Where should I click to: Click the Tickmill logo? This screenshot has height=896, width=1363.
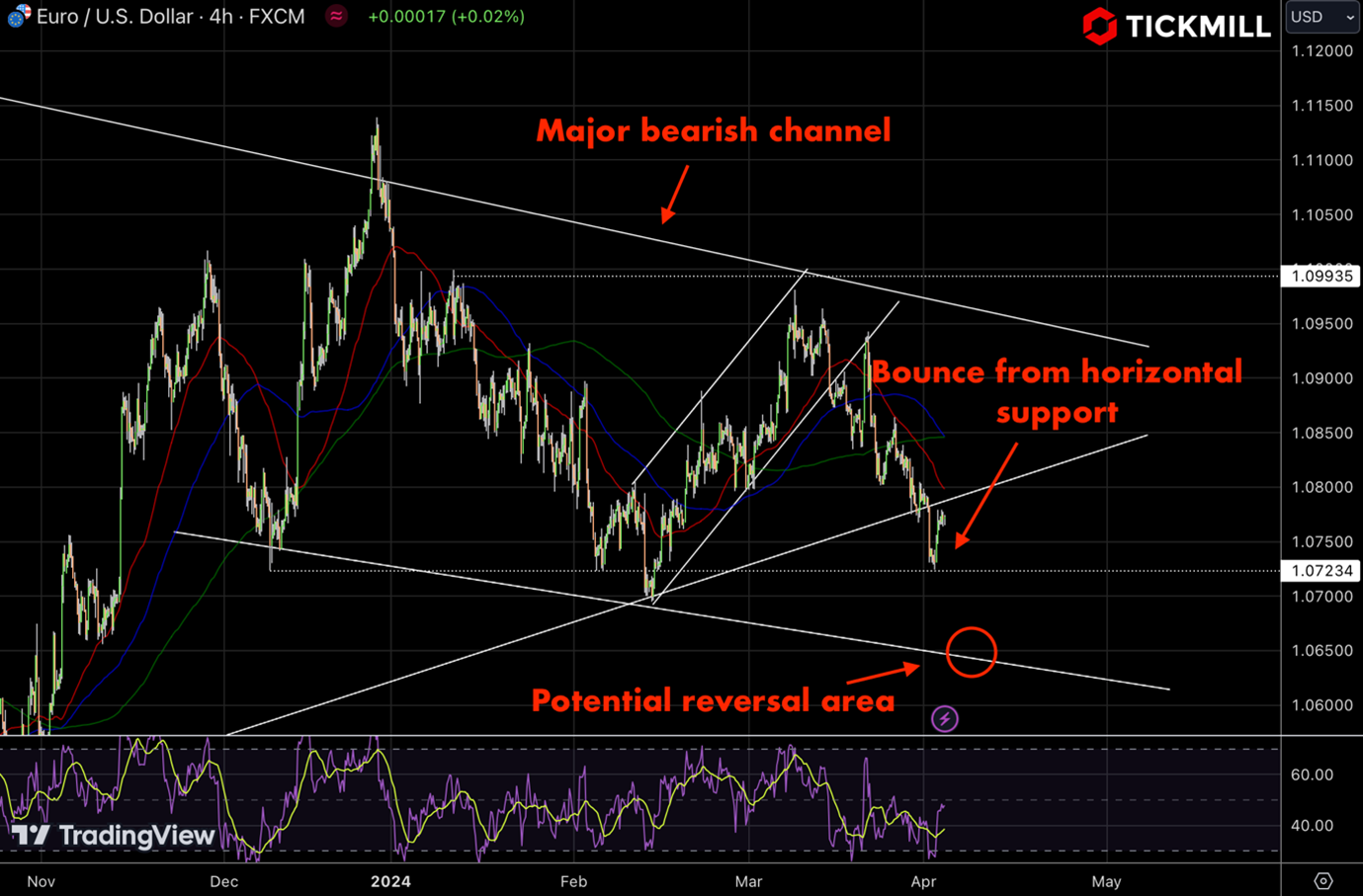click(x=1176, y=27)
